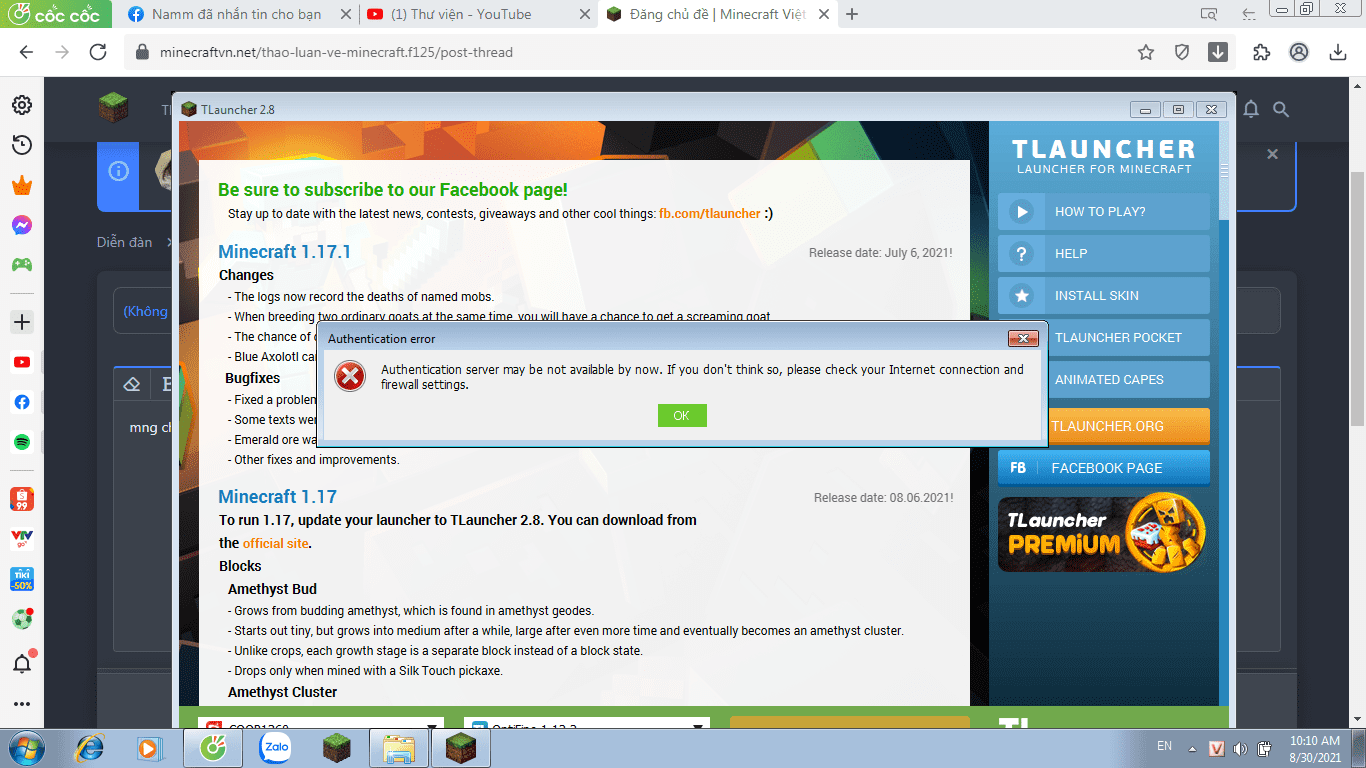The image size is (1366, 768).
Task: Click the download arrow in address bar
Action: point(1217,52)
